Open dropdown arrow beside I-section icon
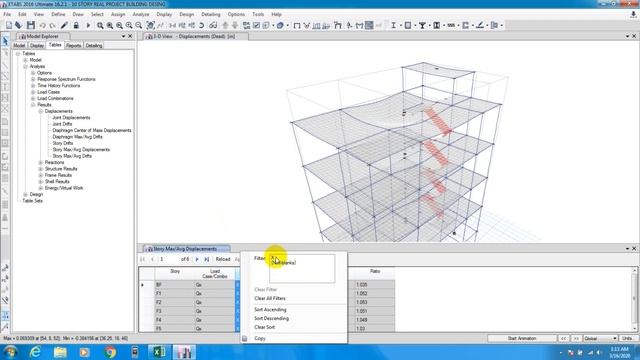 coord(400,26)
